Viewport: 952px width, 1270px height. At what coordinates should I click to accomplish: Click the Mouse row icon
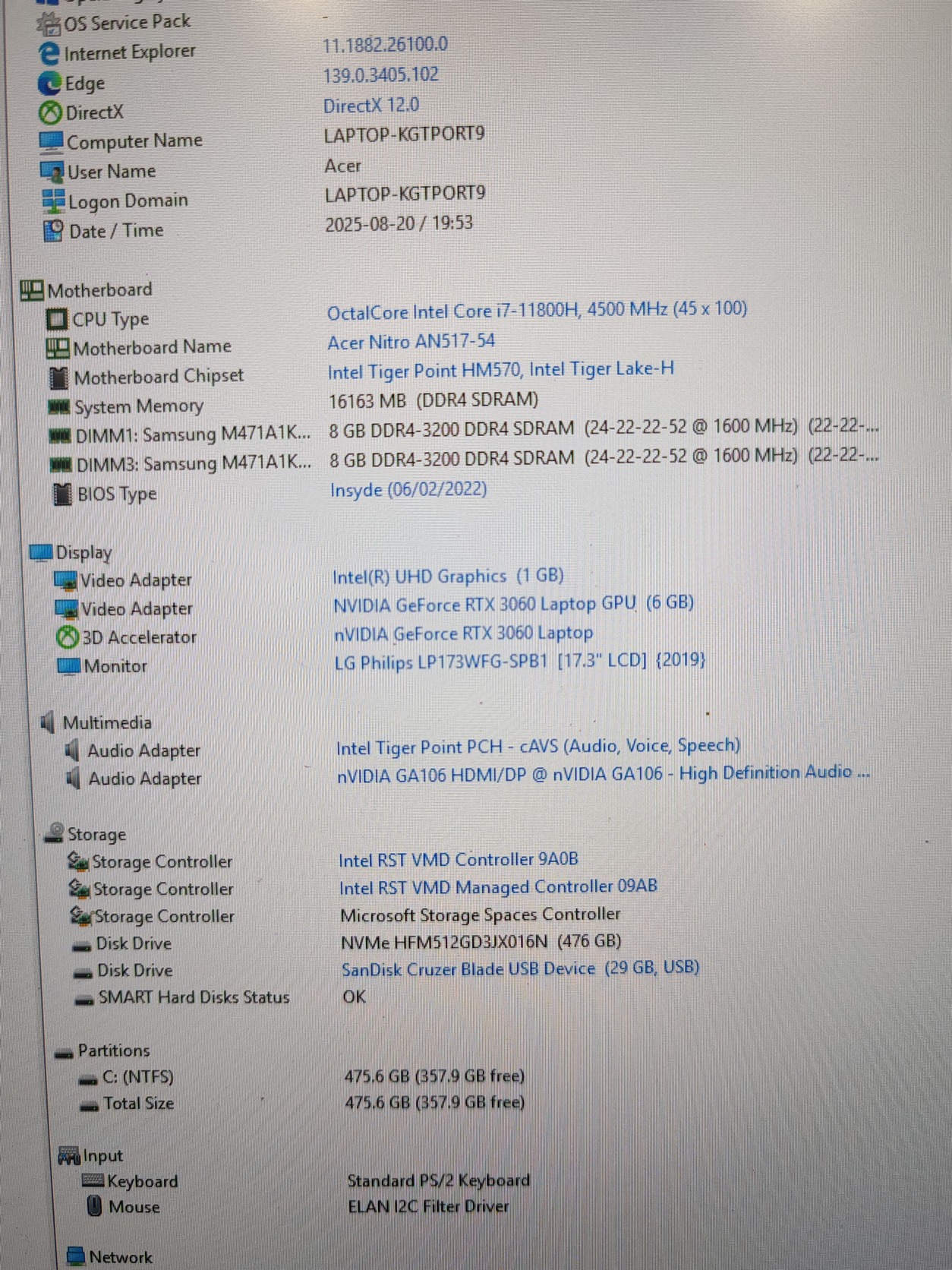[95, 1206]
